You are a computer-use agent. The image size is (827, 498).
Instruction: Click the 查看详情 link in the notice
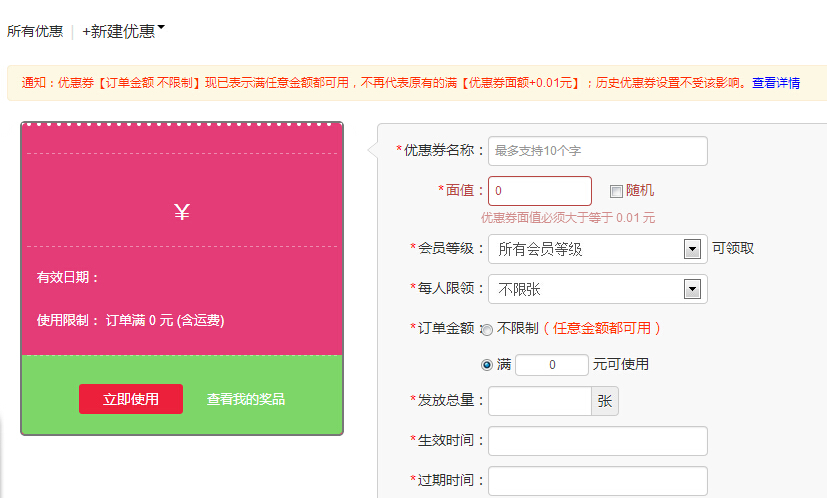[x=776, y=83]
